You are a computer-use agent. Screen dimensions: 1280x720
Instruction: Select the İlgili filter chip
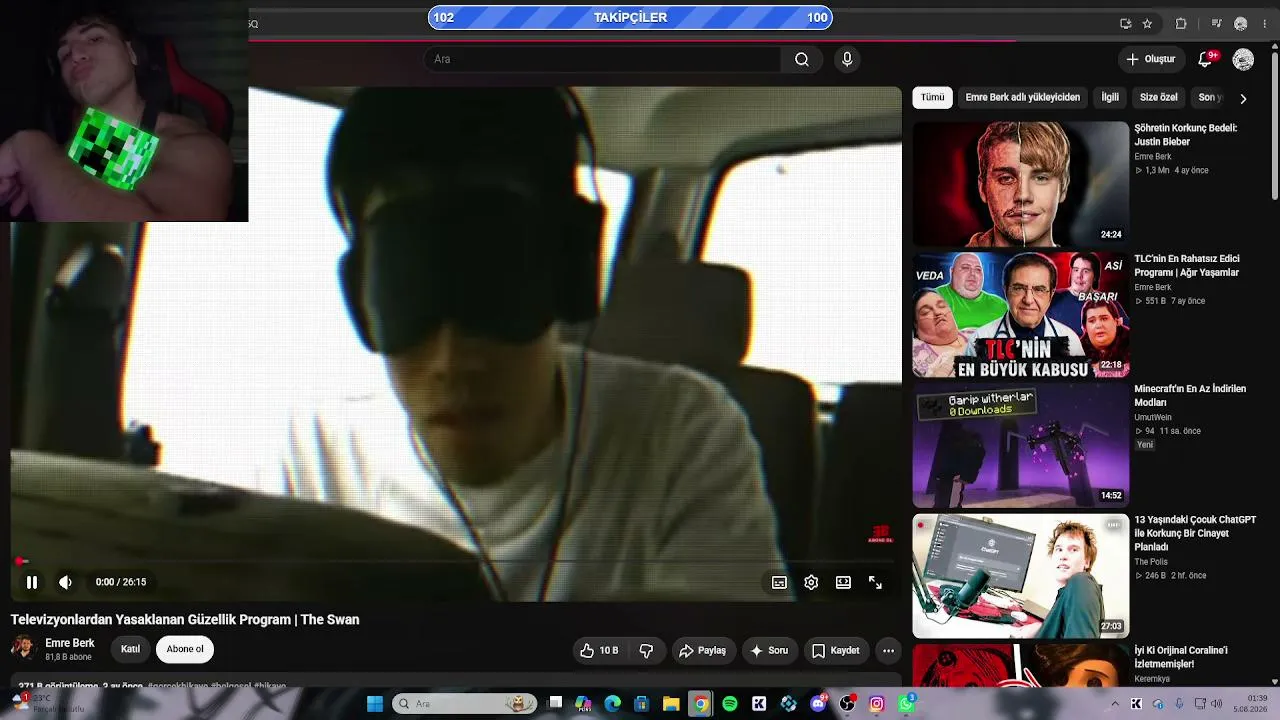1110,97
